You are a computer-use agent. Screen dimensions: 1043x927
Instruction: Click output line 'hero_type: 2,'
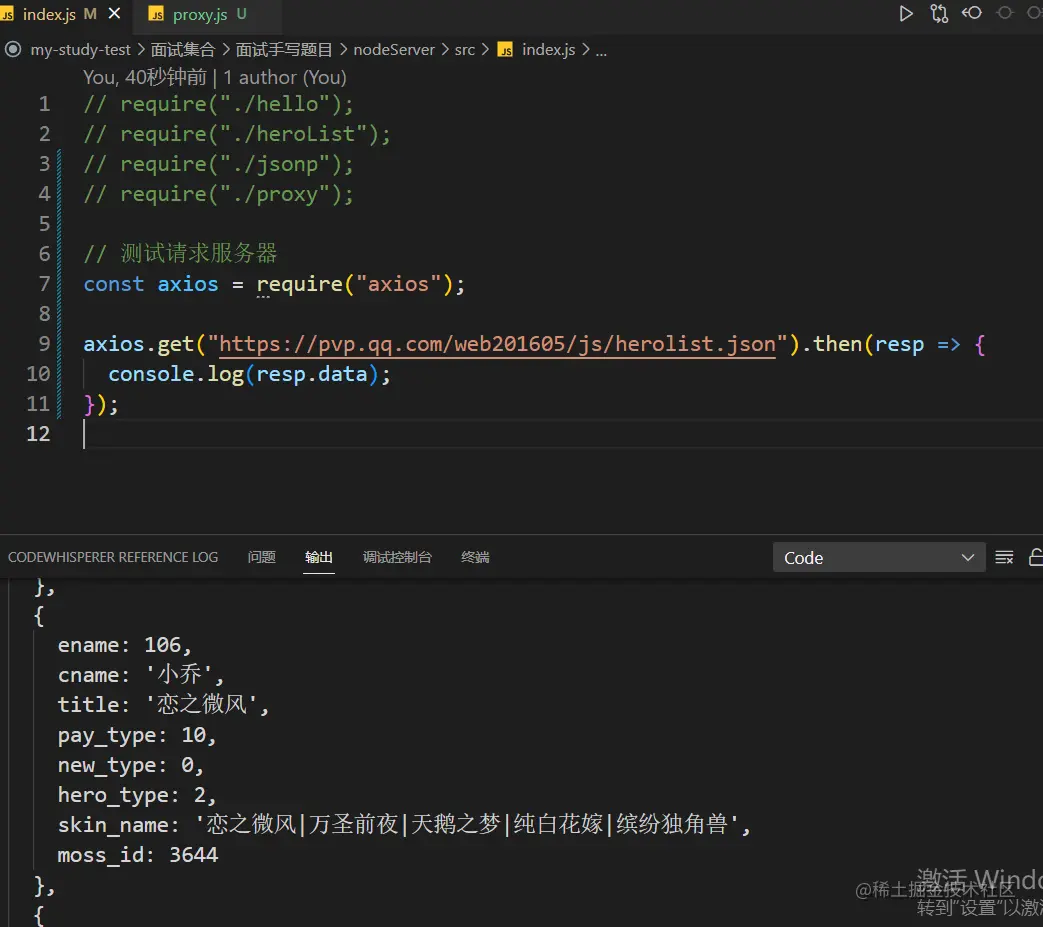(x=137, y=795)
